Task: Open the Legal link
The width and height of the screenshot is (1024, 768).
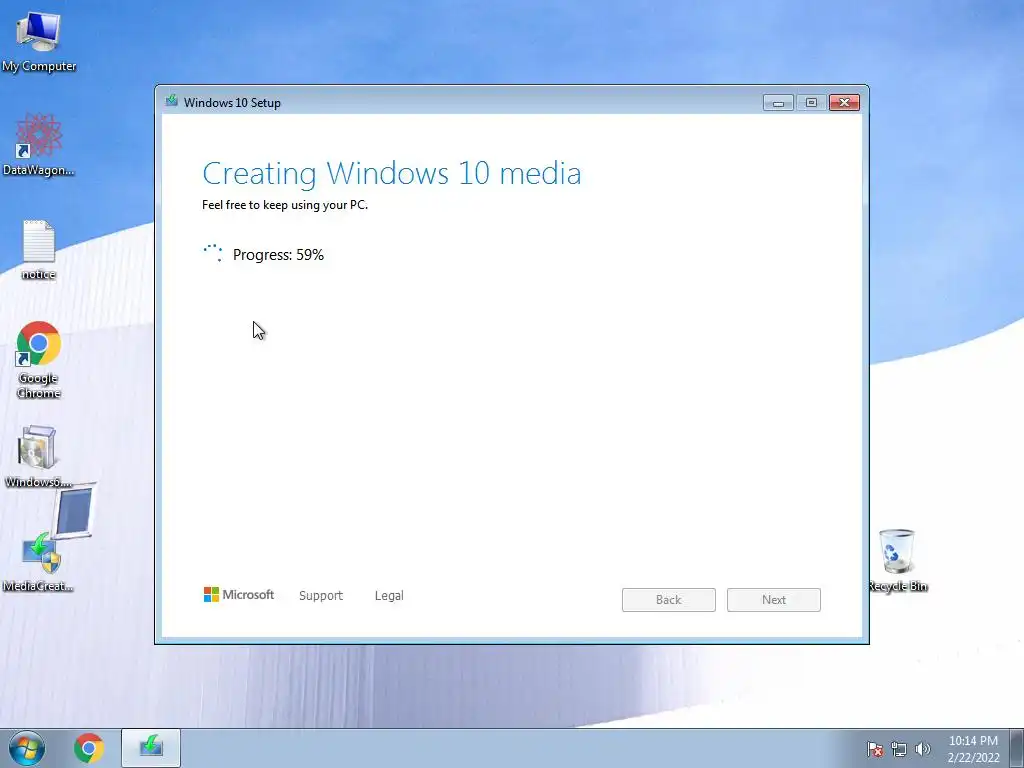Action: 389,596
